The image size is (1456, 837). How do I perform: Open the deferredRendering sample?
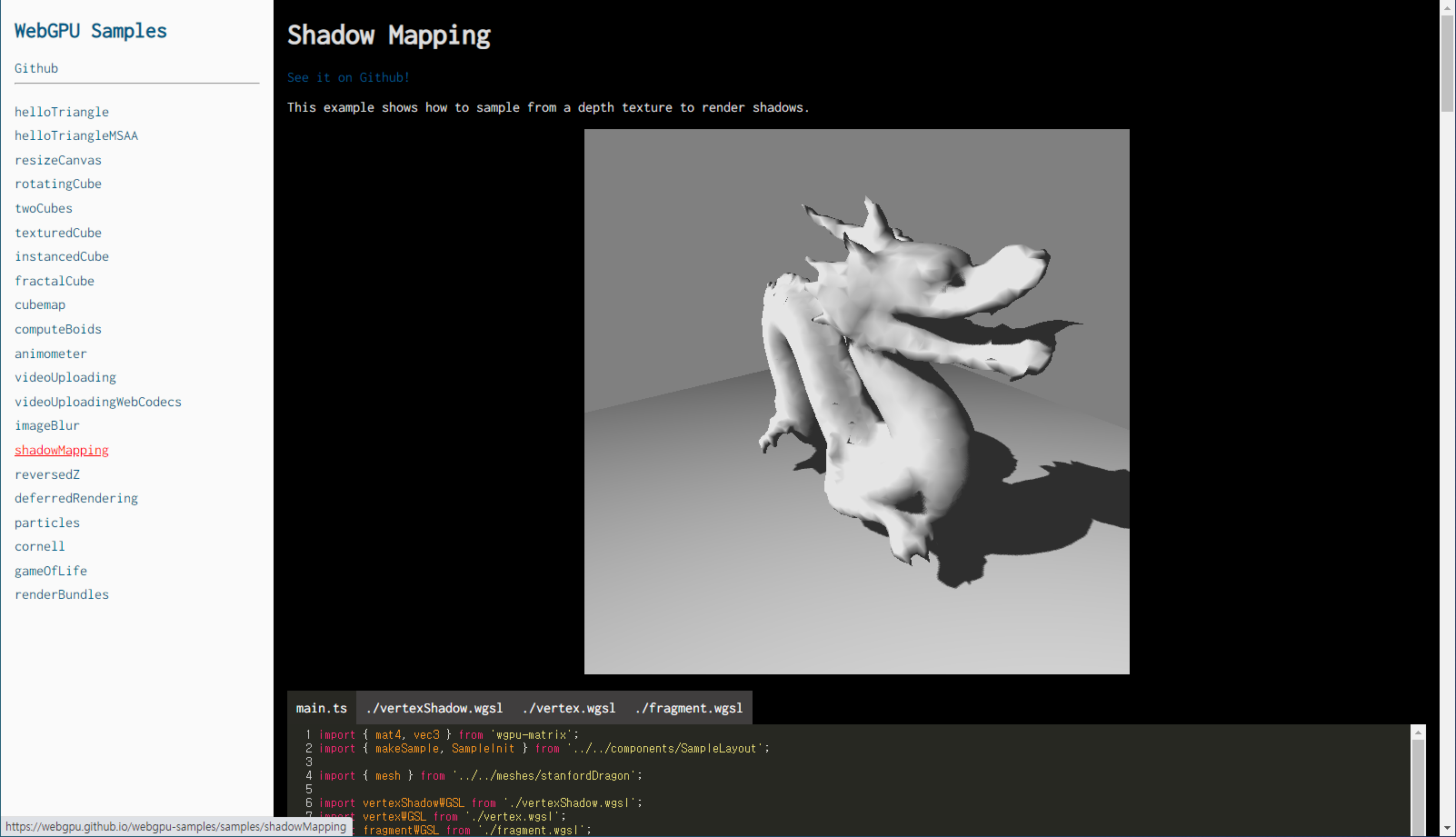coord(76,498)
